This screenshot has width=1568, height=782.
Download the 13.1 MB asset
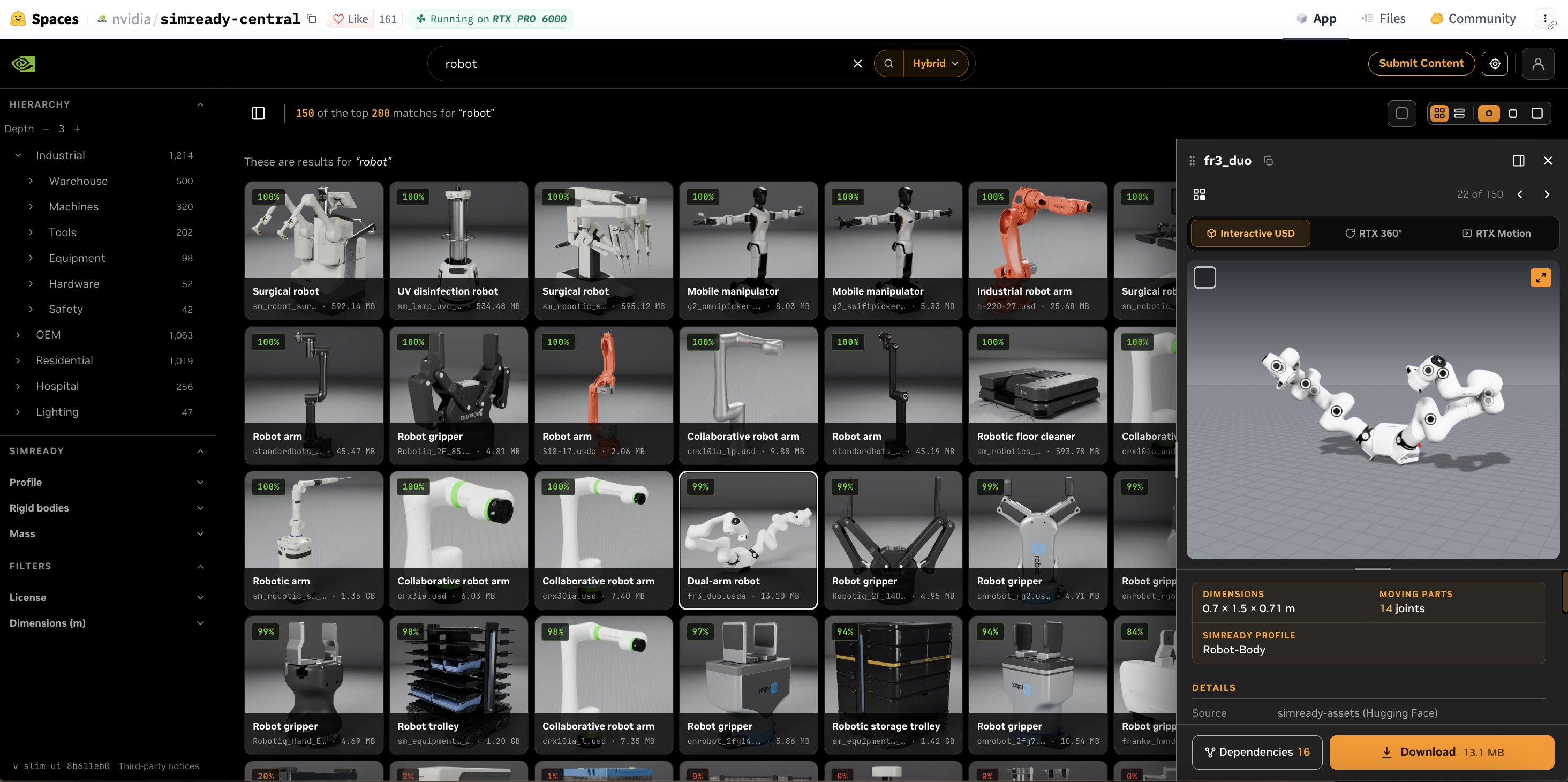1442,752
